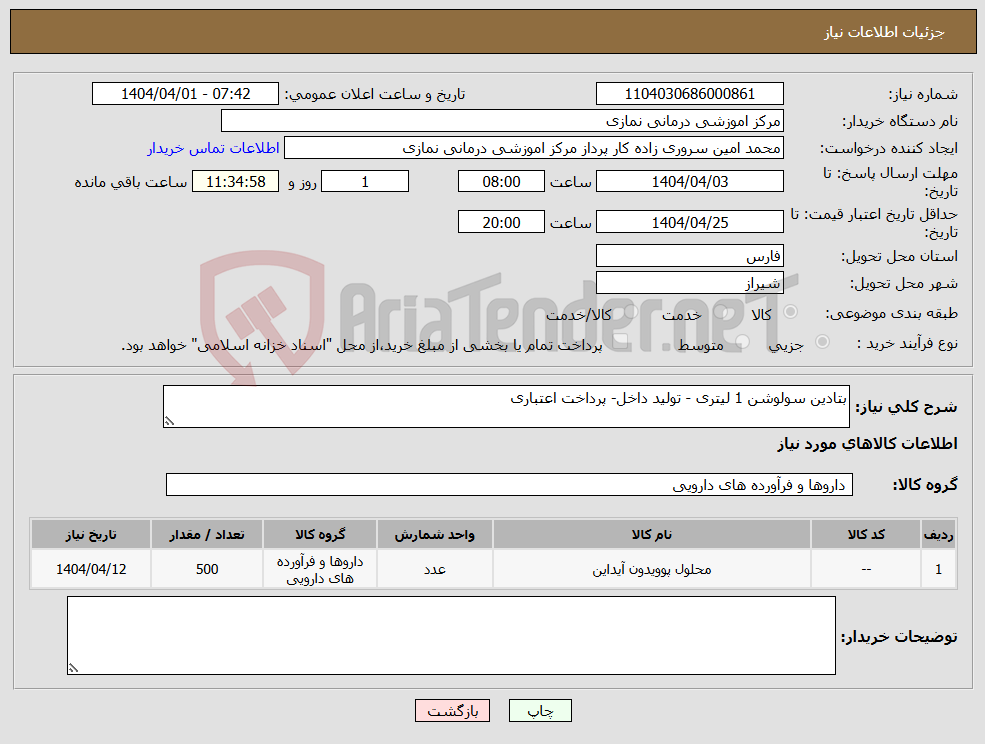
Task: Click the چاپ (print) button
Action: tap(540, 711)
